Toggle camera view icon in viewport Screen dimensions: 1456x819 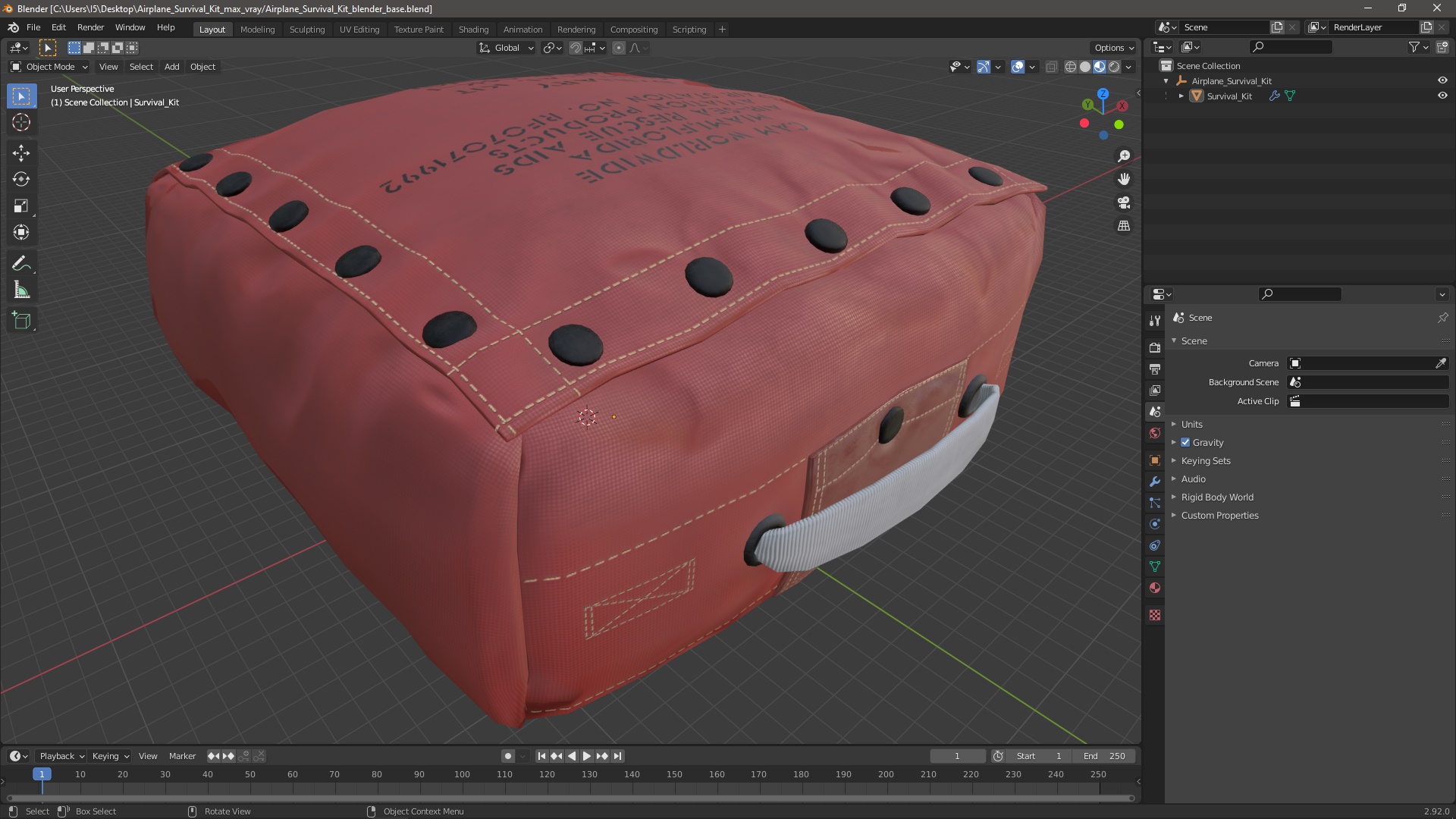(x=1124, y=202)
